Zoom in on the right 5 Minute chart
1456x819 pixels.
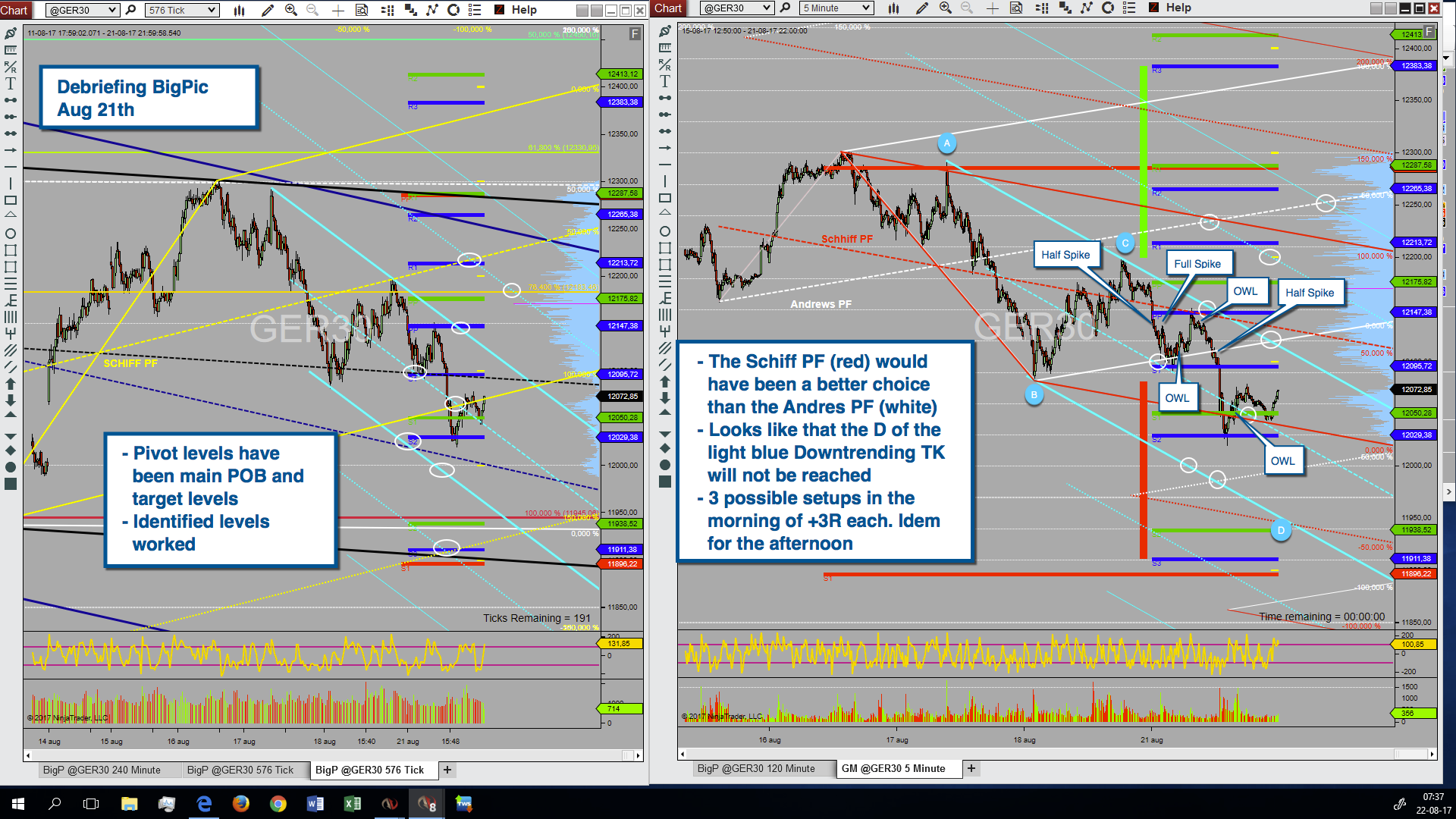(945, 8)
